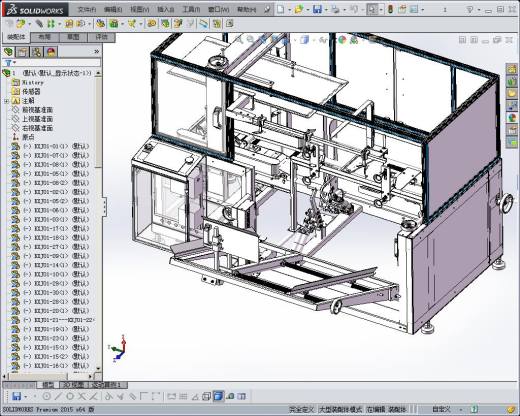Expand the 注解 annotations tree node
Viewport: 520px width, 416px height.
[6, 101]
